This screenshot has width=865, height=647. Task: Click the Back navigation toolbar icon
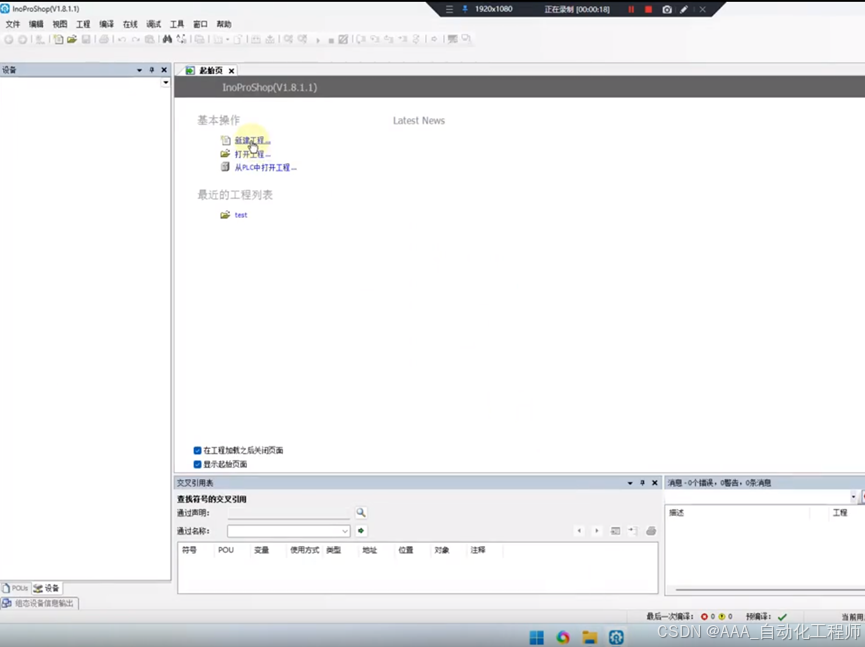(9, 39)
